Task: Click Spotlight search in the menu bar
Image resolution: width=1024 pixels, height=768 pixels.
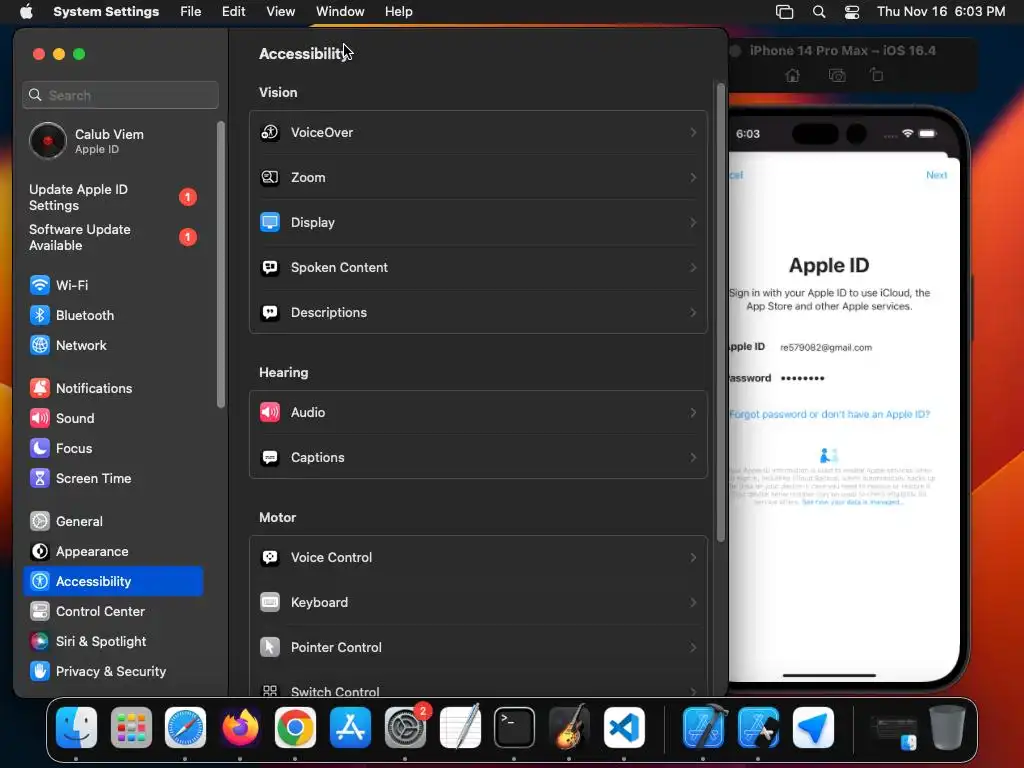Action: [x=819, y=12]
